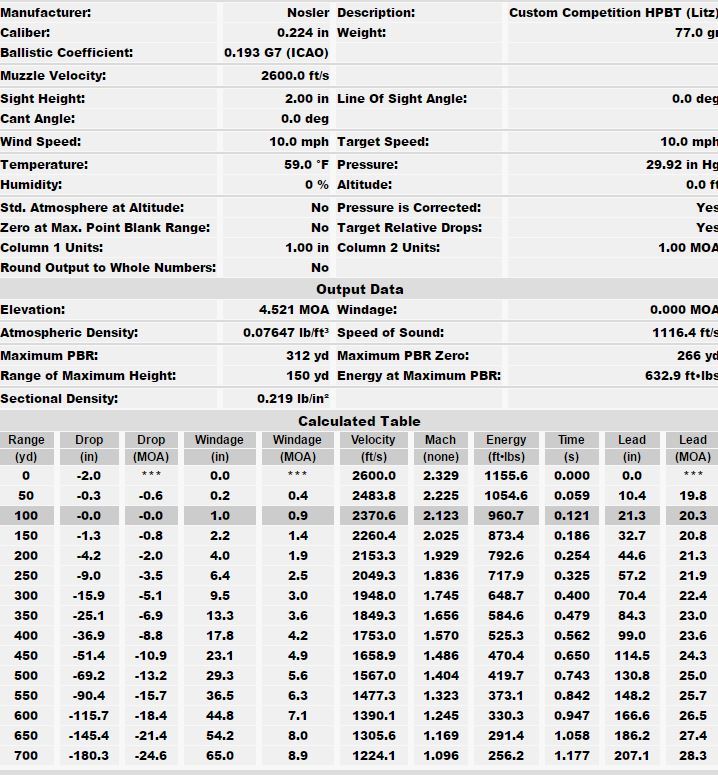Viewport: 718px width, 775px height.
Task: Click the Windage value 0.000 MOA
Action: 683,309
